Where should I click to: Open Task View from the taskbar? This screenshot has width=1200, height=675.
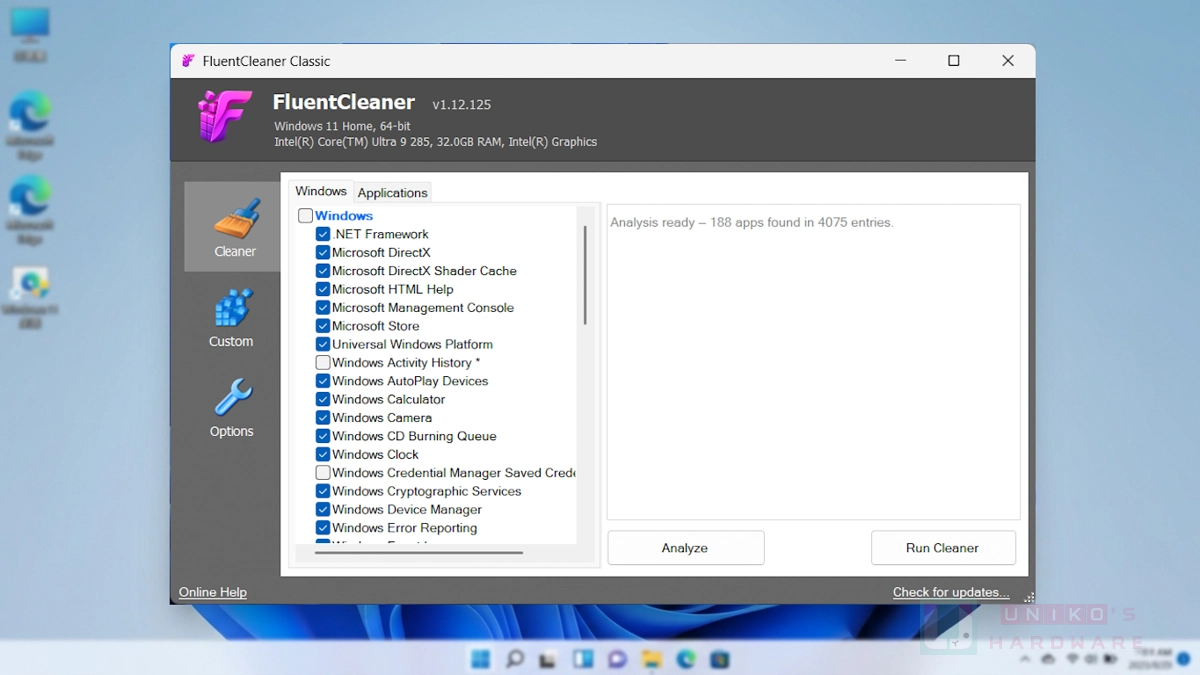tap(548, 659)
